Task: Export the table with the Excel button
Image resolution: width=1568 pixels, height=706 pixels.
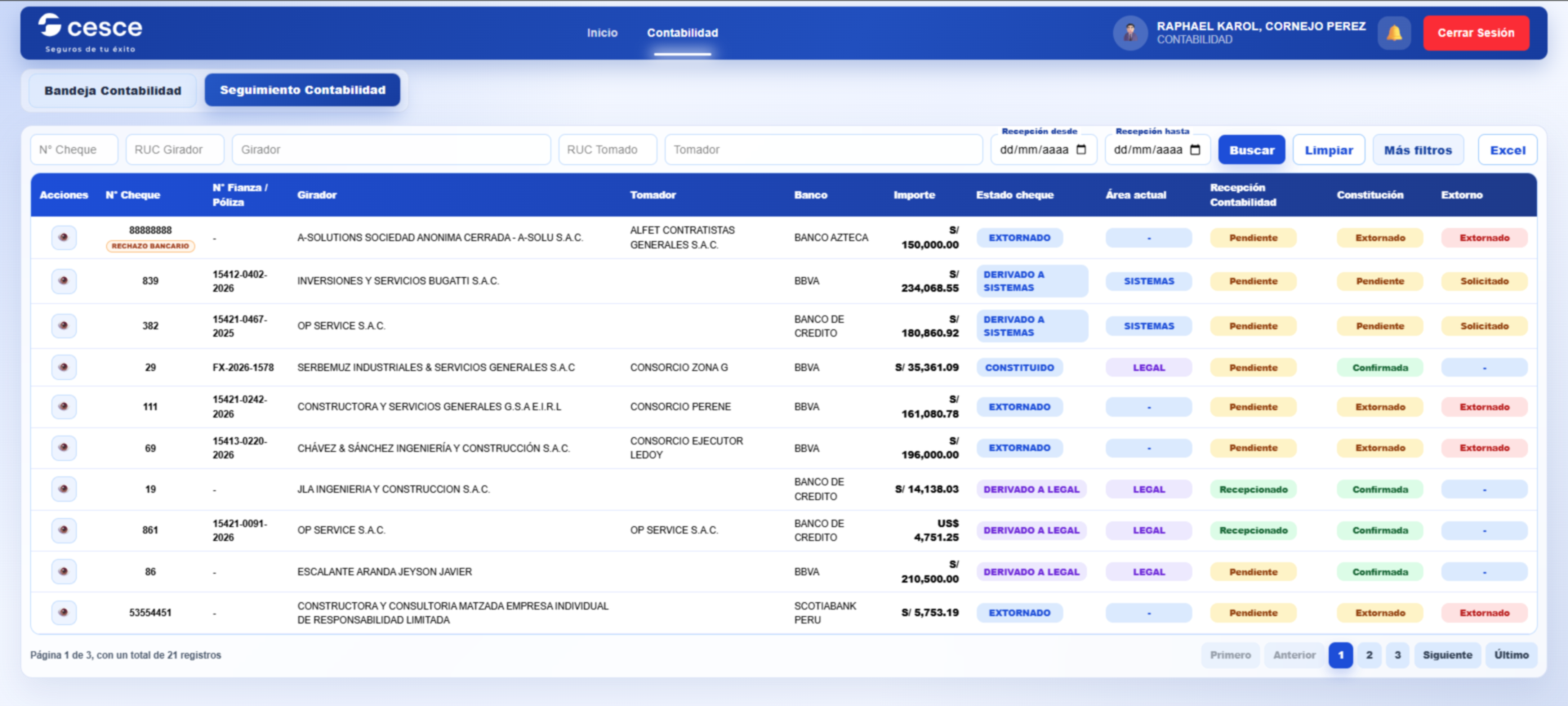Action: coord(1508,150)
